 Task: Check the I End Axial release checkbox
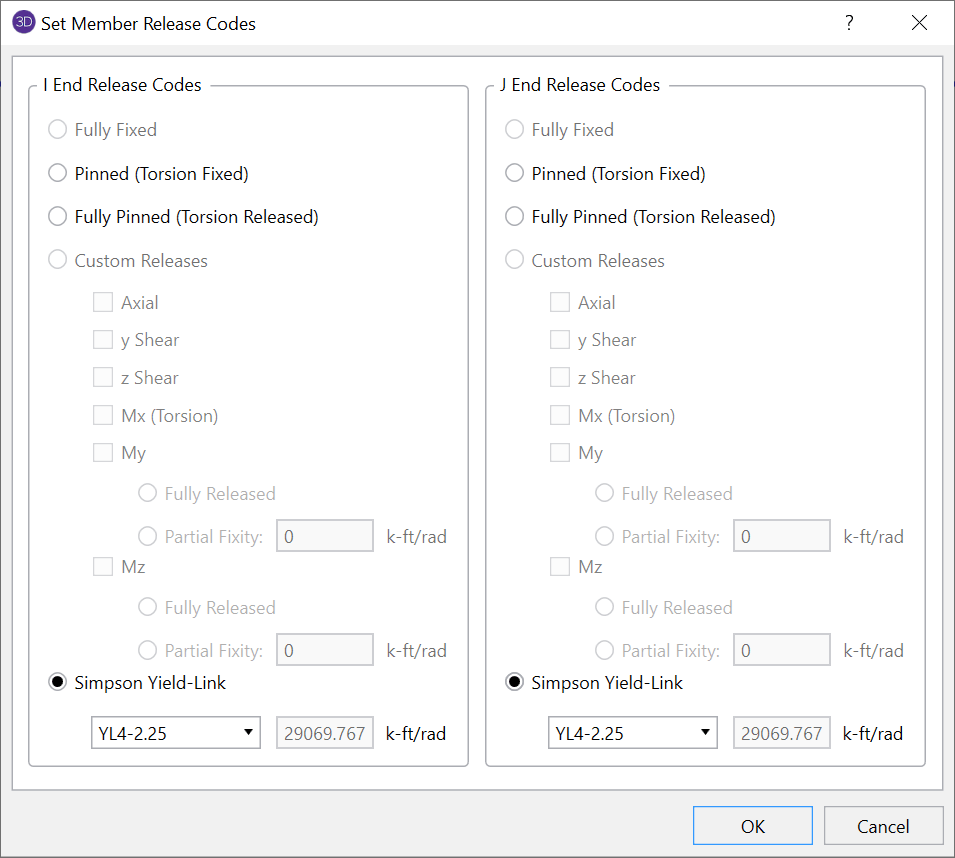point(103,303)
